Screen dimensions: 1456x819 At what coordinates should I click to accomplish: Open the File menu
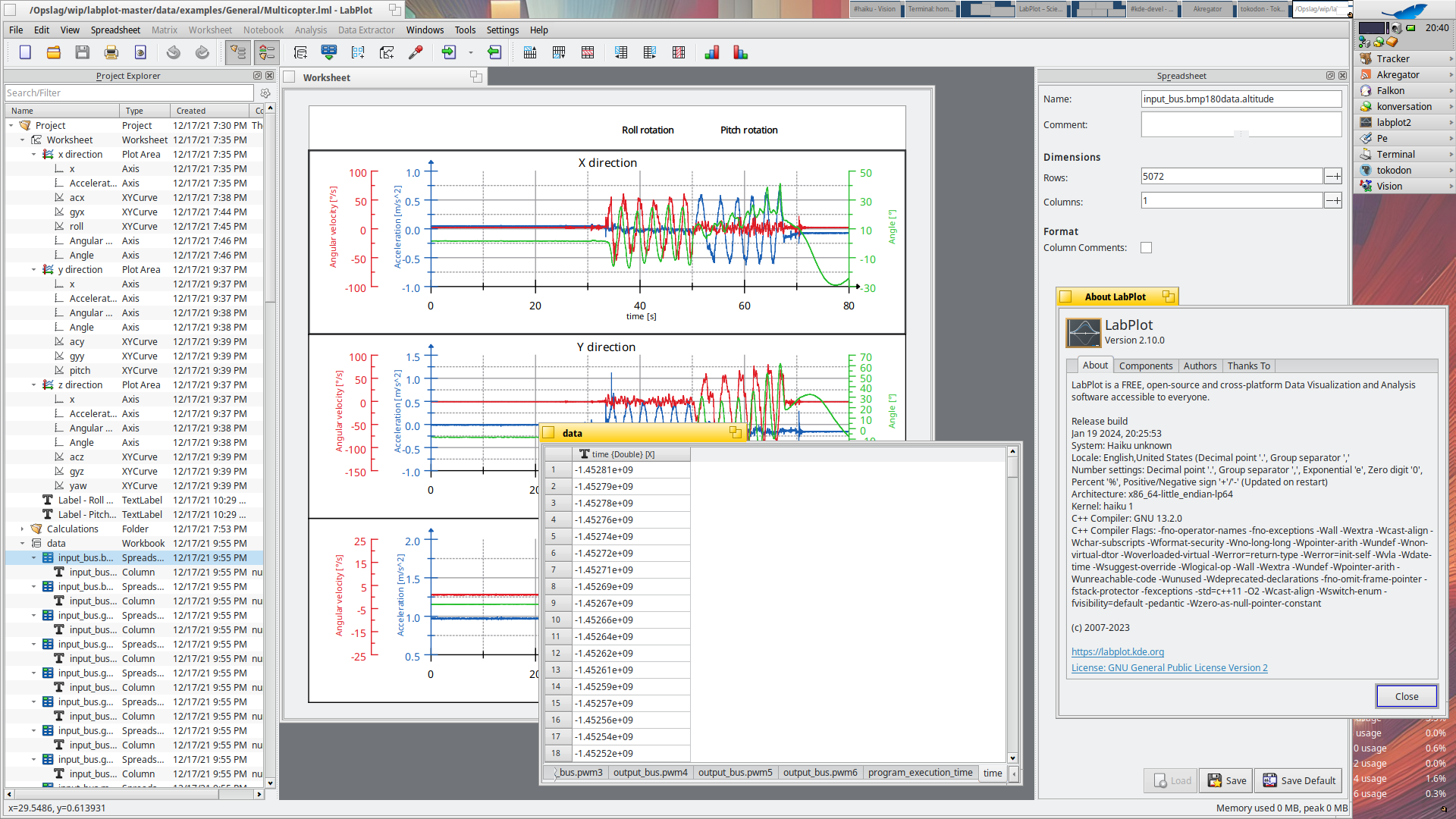coord(16,30)
